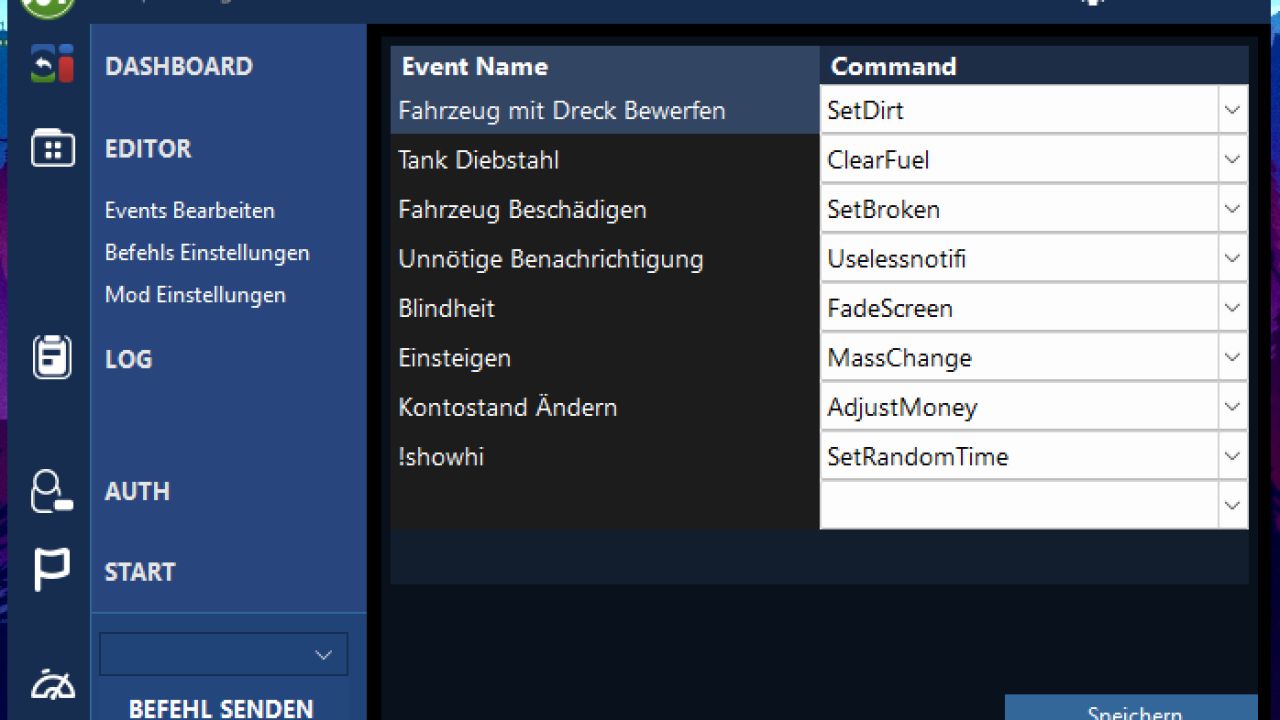Click the BEFEHL SENDEN button
The width and height of the screenshot is (1280, 720).
(x=221, y=707)
